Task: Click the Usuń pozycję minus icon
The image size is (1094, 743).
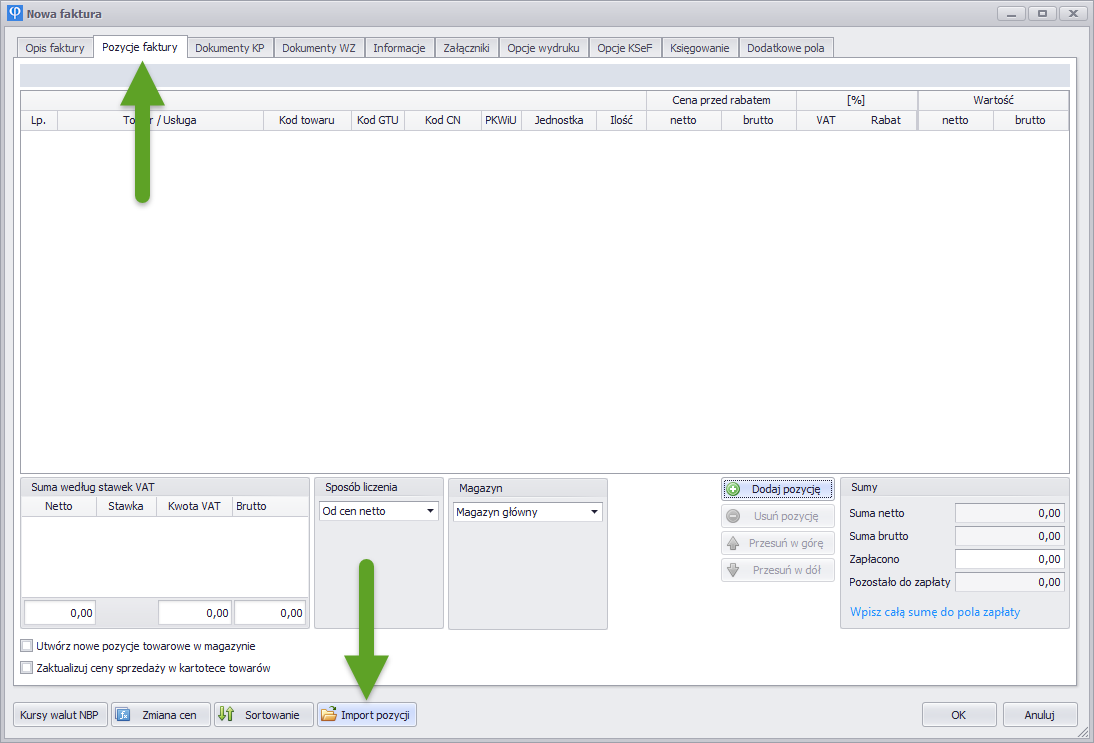Action: 733,516
